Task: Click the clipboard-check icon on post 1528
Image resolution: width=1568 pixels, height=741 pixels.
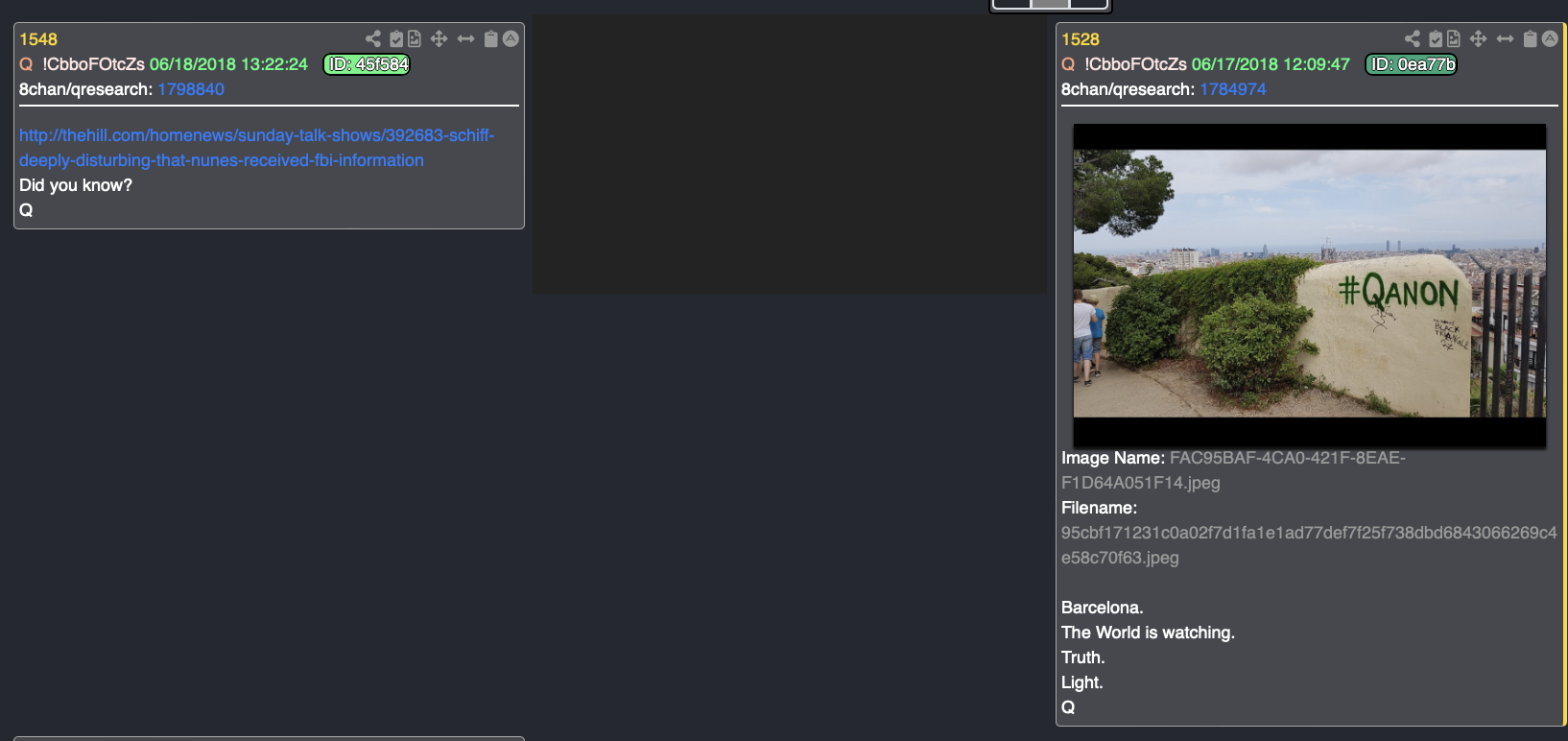Action: (1436, 38)
